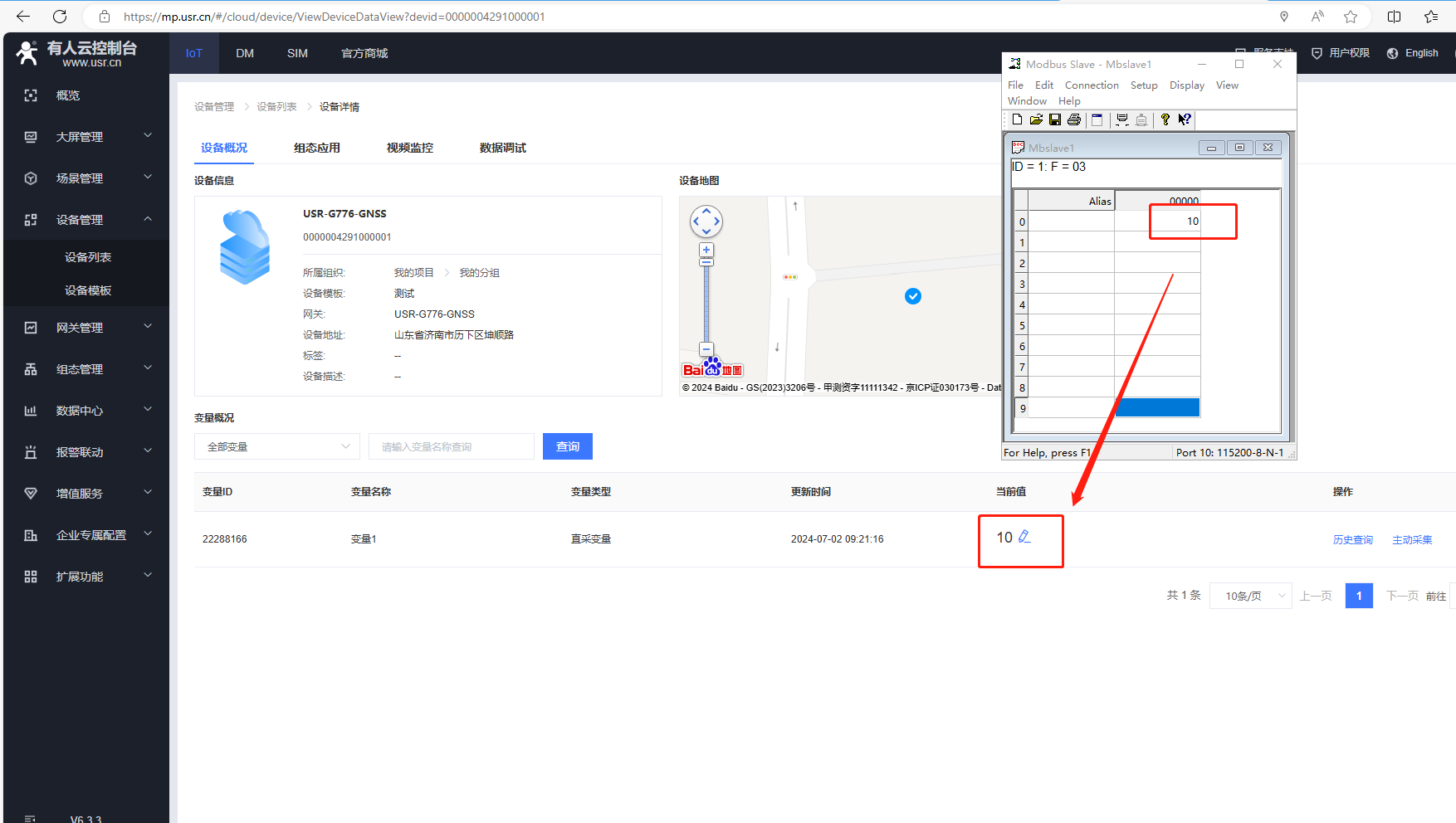Open the 全部变量 filter dropdown

tap(277, 446)
